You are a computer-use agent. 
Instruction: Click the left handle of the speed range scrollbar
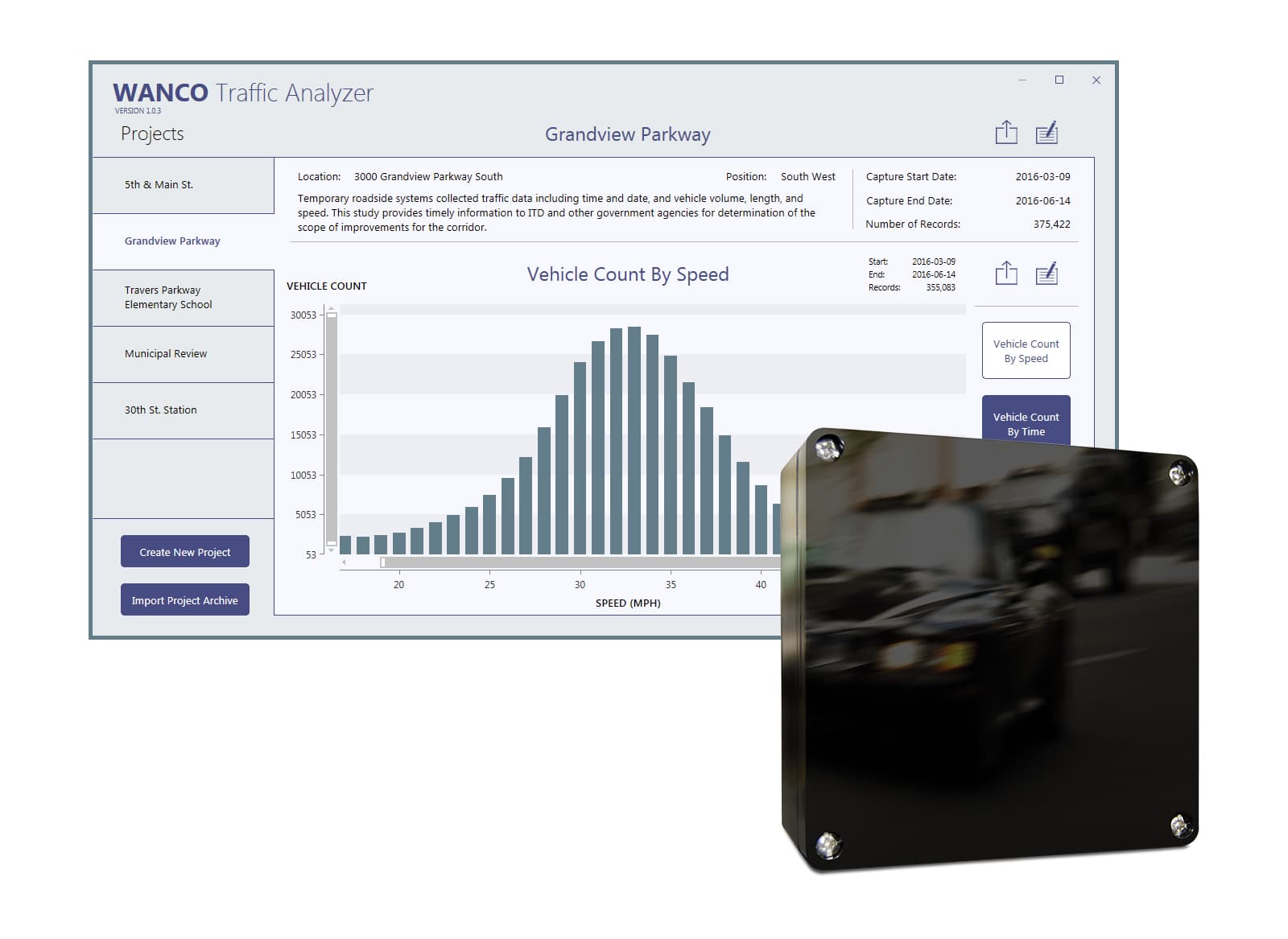click(x=383, y=562)
